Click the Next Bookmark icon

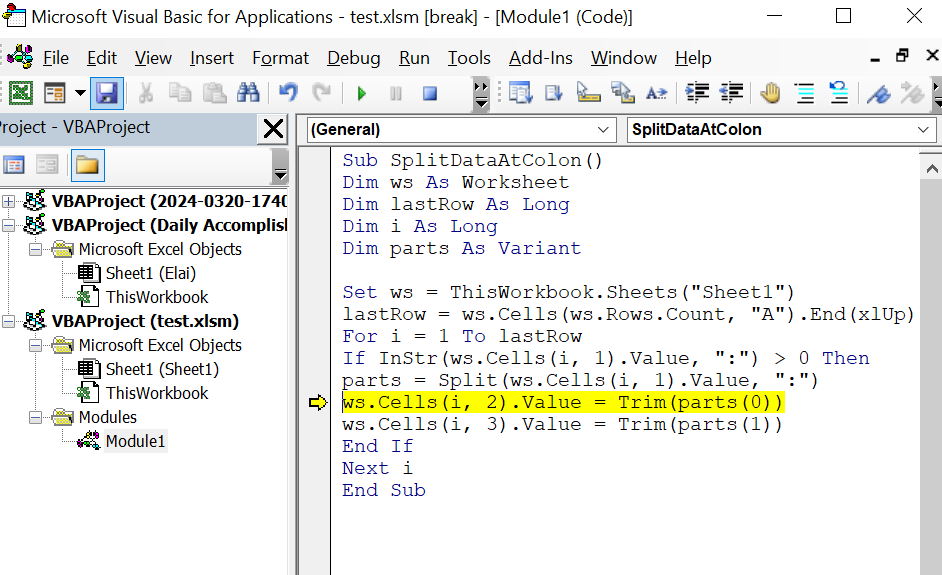click(912, 93)
